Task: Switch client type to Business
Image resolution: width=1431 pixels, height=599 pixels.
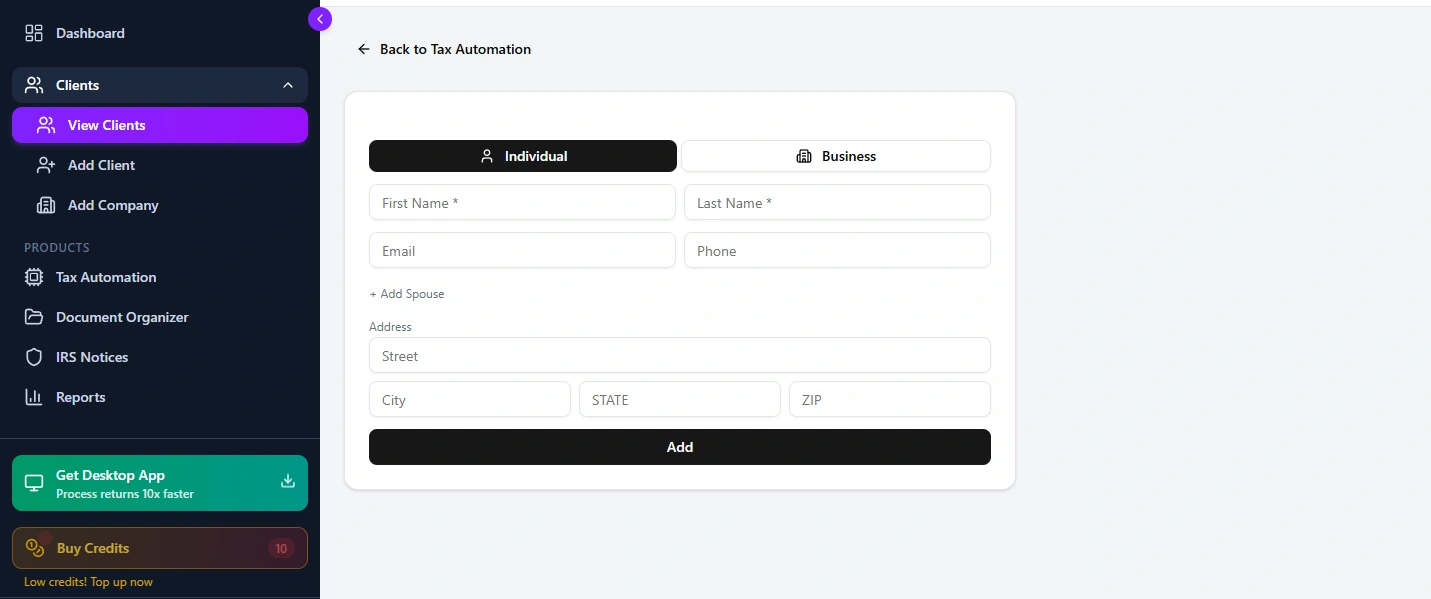Action: [x=836, y=156]
